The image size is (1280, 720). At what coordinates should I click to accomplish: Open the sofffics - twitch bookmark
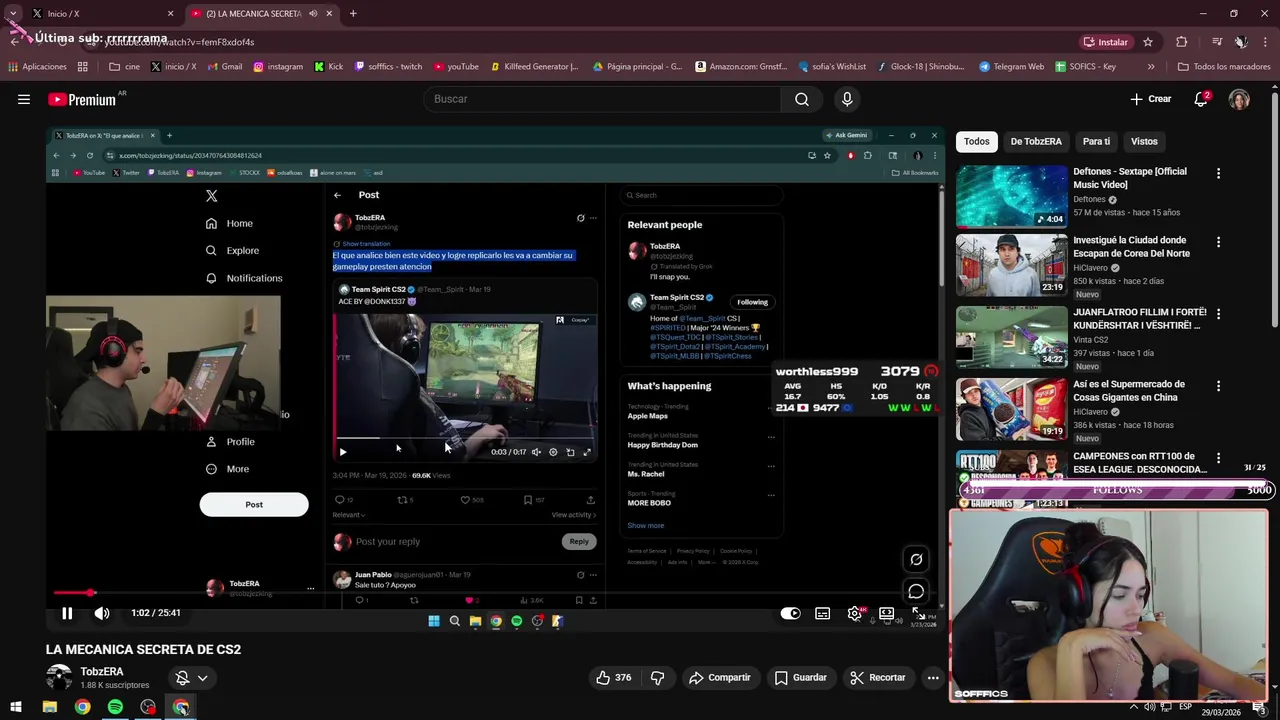coord(386,67)
